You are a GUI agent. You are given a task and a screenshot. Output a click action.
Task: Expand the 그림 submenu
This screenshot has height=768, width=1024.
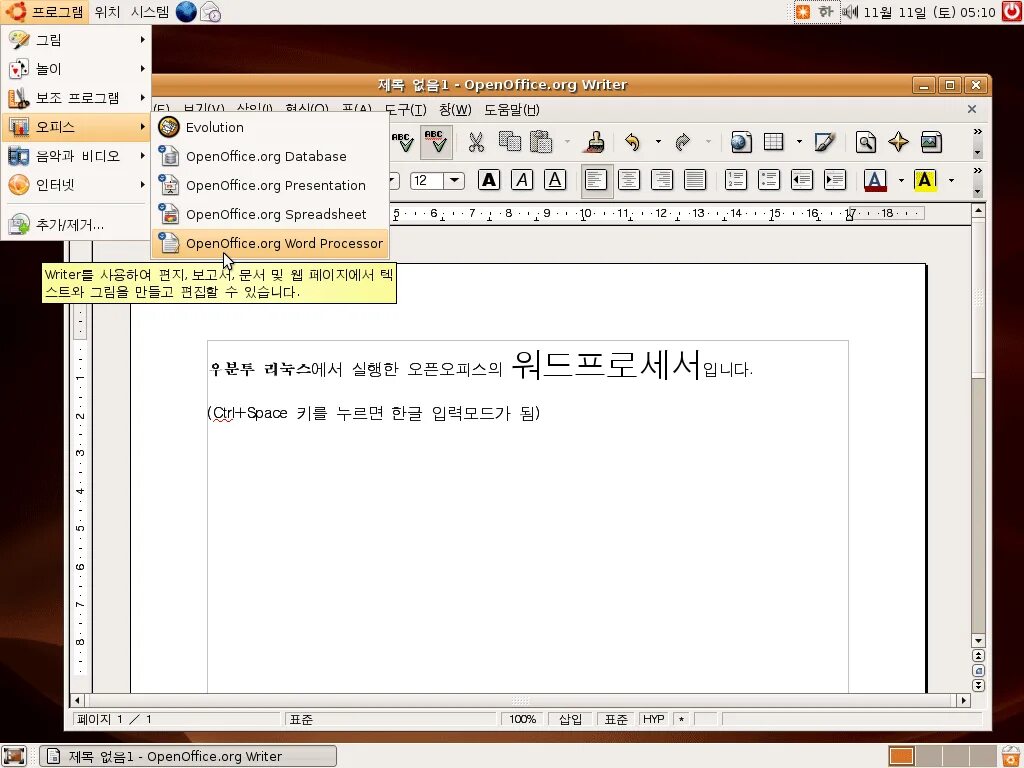tap(76, 40)
